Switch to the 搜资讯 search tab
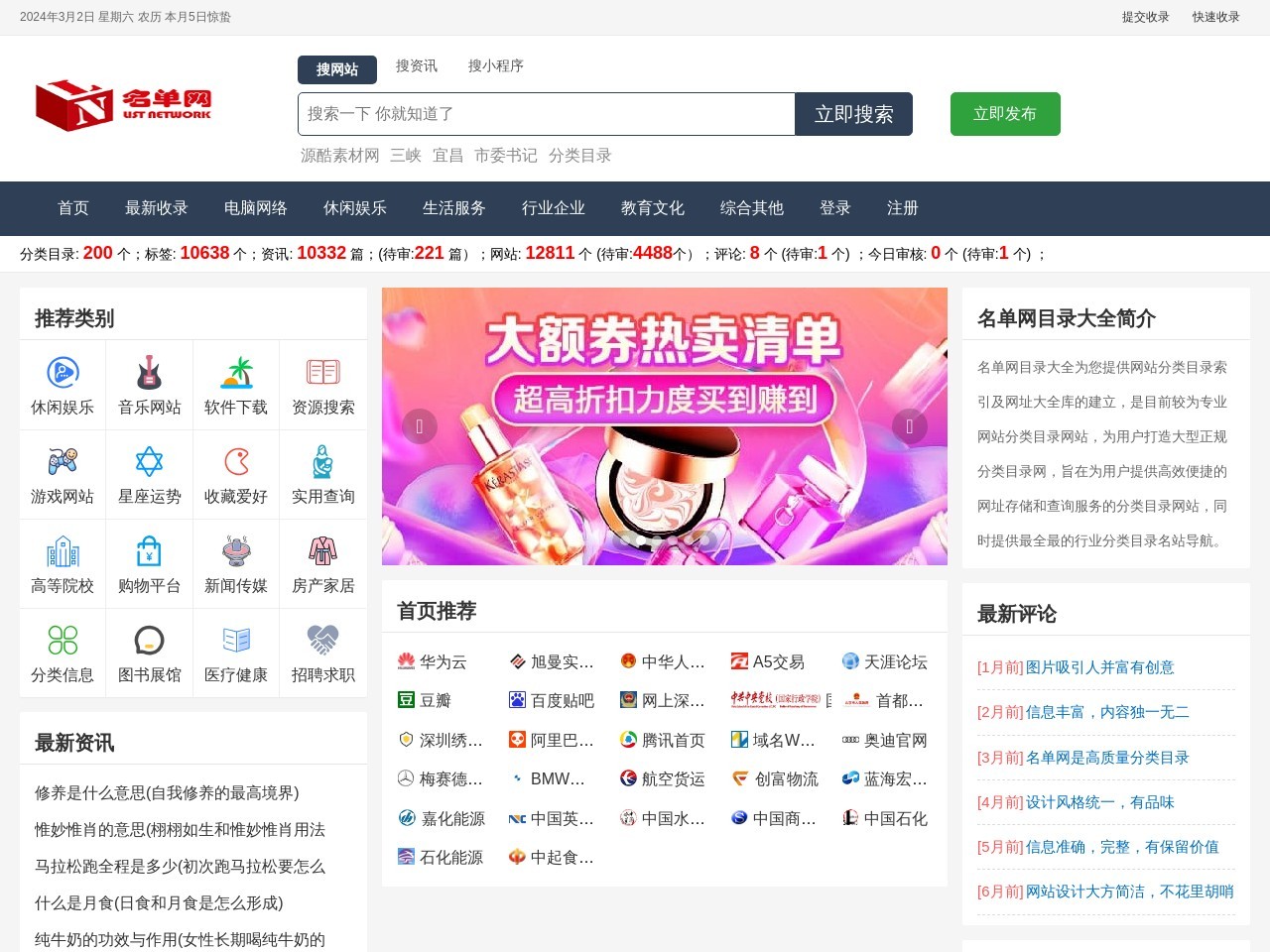 click(x=416, y=65)
